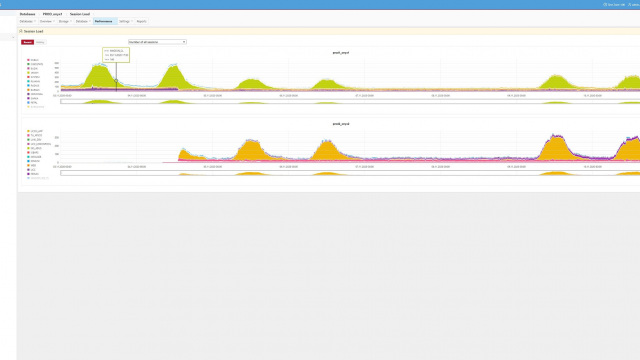Toggle the amber first series in bottom chart legend
The image size is (640, 360).
[35, 131]
